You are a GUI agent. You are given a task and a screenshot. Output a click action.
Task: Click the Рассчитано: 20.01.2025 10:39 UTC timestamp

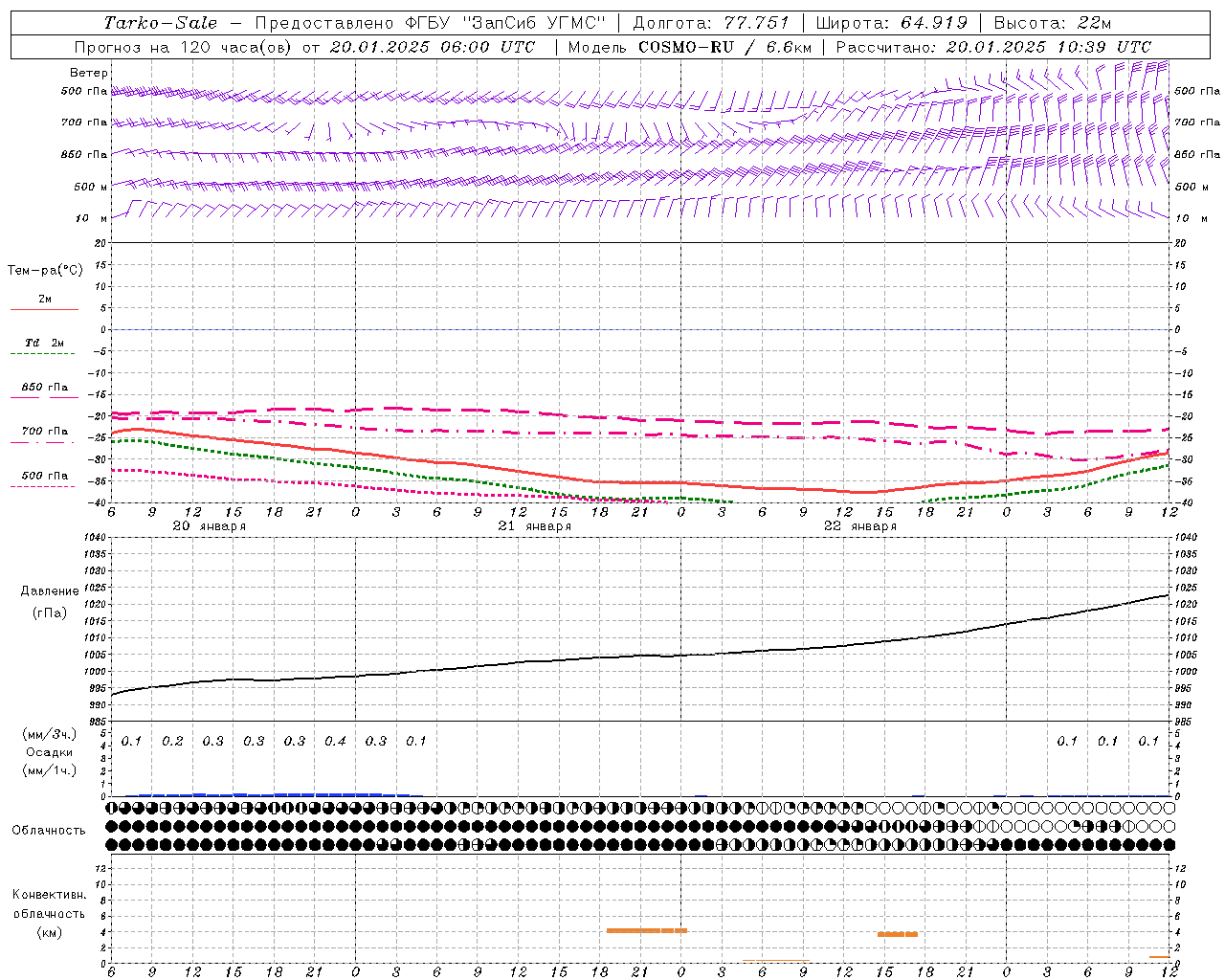pos(993,47)
